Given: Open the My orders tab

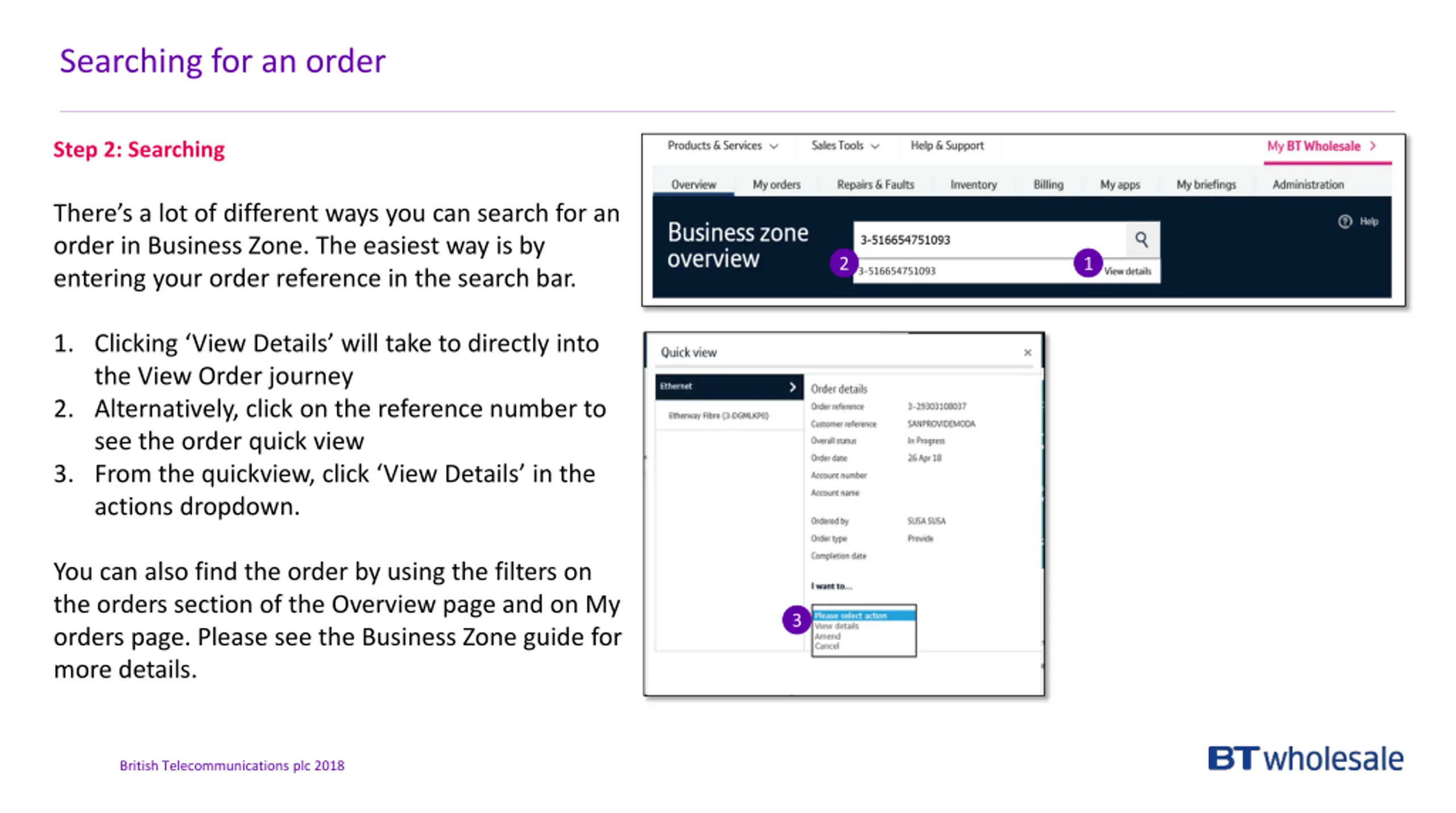Looking at the screenshot, I should click(x=776, y=184).
